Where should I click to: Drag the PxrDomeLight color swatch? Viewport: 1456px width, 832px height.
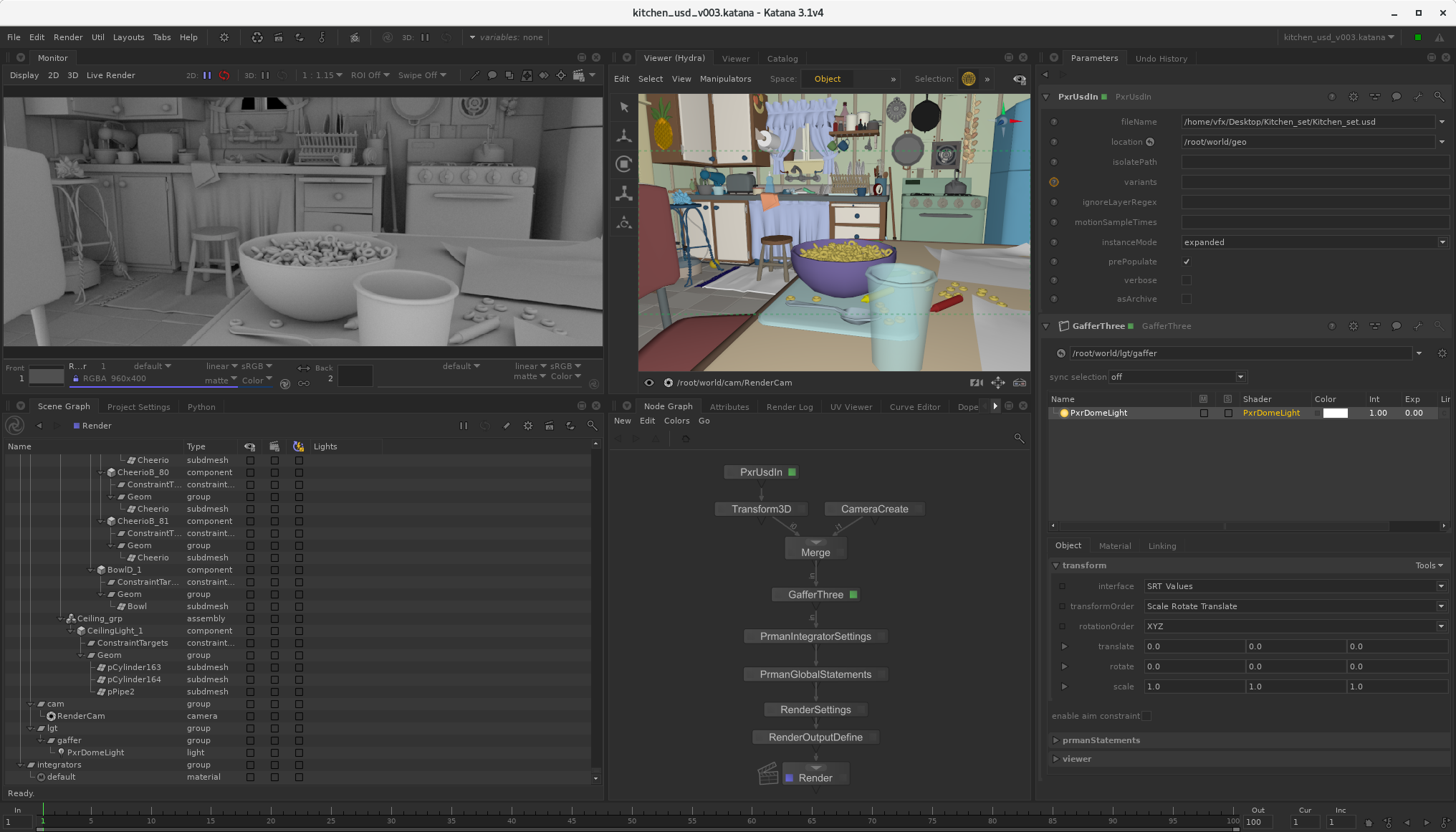(1339, 412)
